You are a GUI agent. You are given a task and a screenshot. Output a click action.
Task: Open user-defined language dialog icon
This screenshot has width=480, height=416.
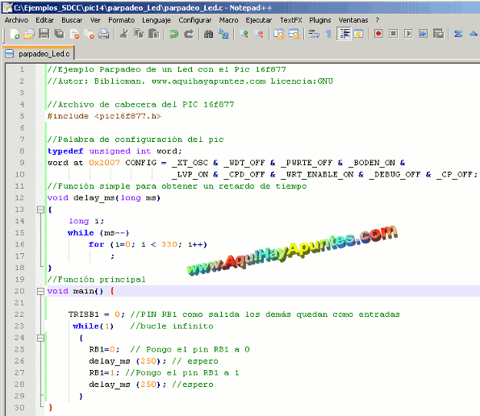point(358,34)
